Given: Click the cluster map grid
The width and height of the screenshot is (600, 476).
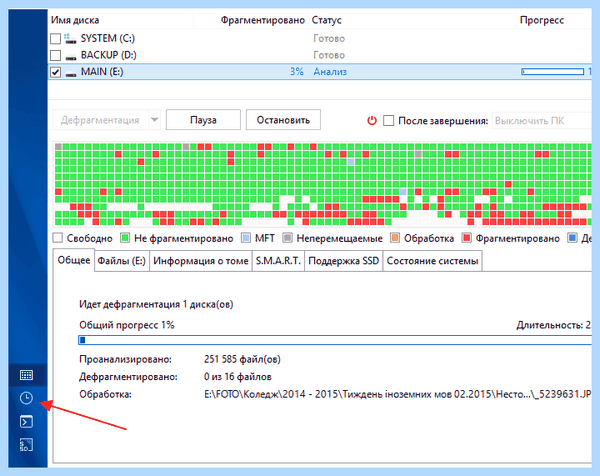Looking at the screenshot, I should (323, 184).
